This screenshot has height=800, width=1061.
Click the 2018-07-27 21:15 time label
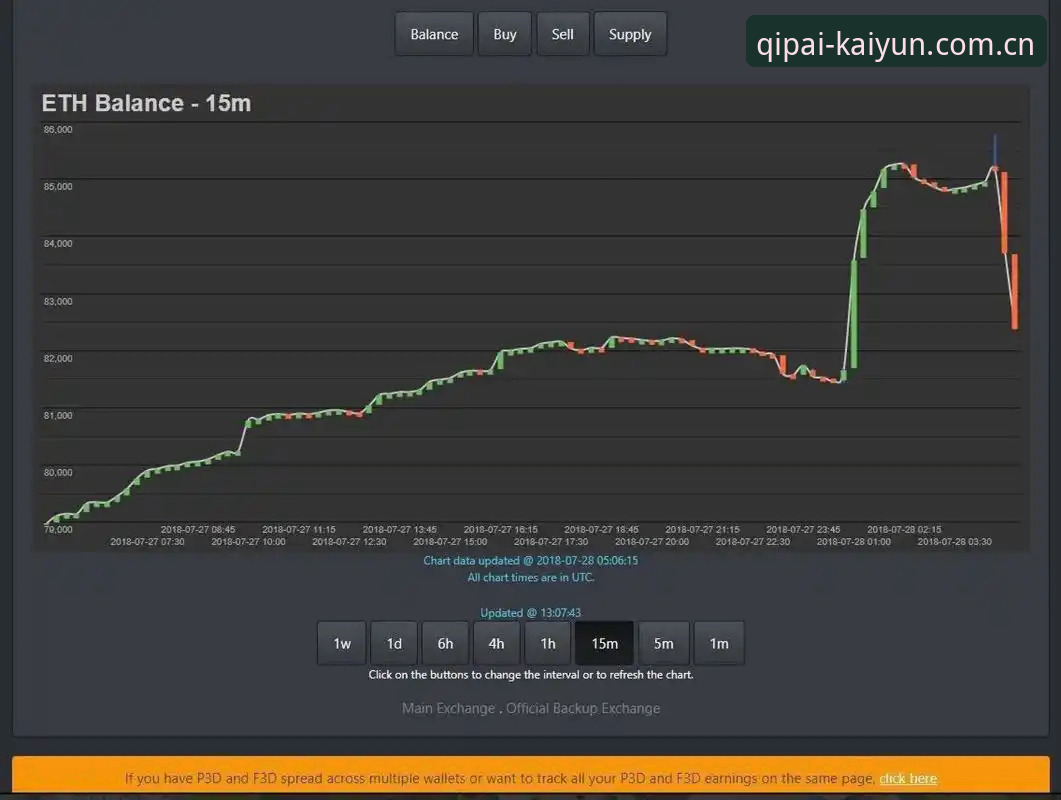[702, 529]
